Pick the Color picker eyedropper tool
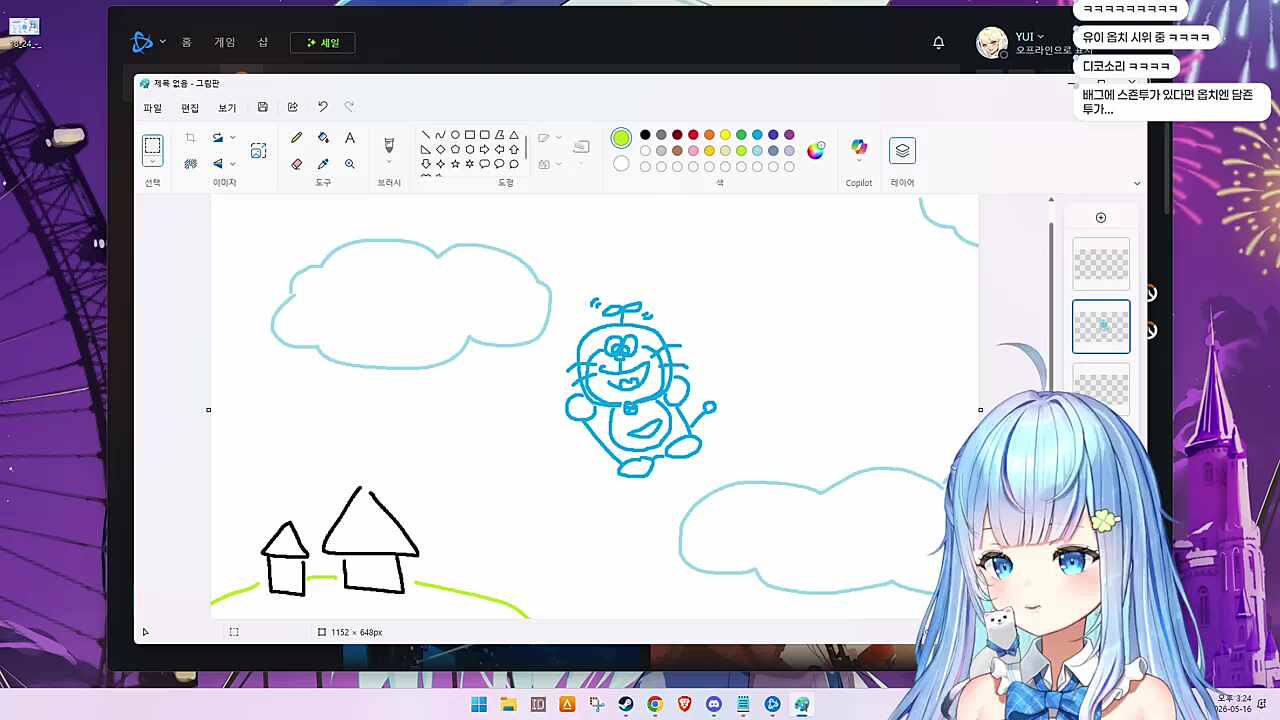1280x720 pixels. pyautogui.click(x=323, y=164)
